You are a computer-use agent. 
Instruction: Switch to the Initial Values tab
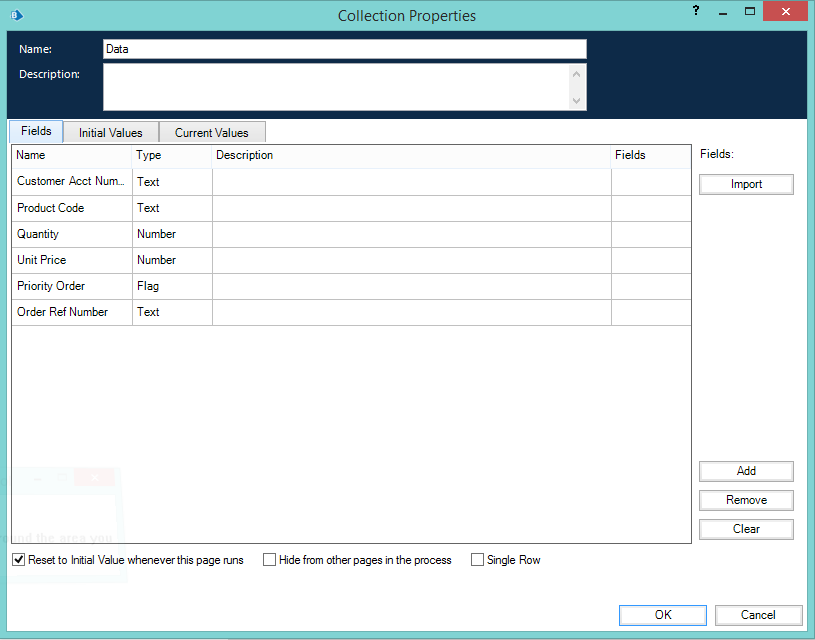pos(111,133)
